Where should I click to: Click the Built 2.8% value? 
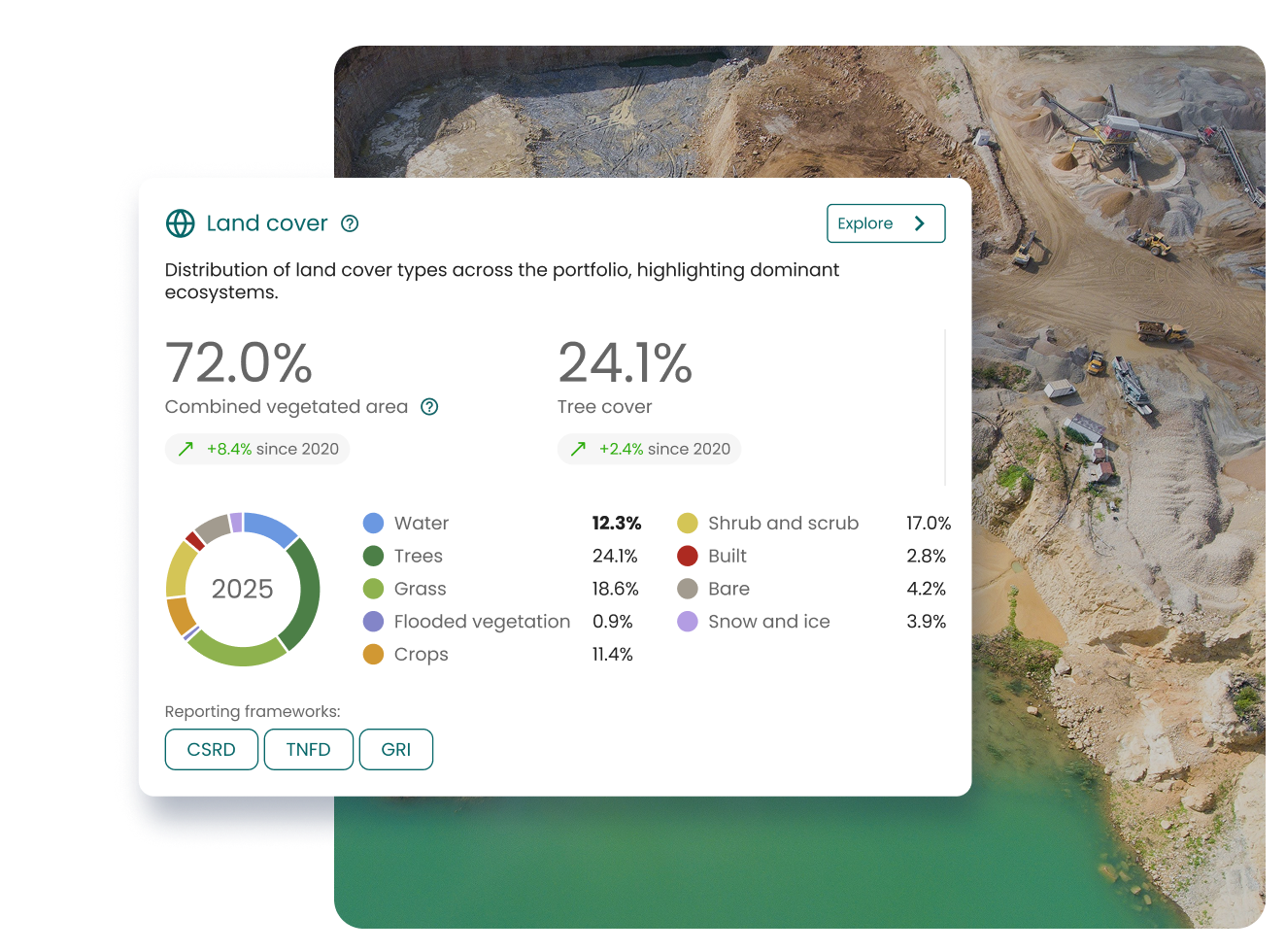[x=927, y=556]
